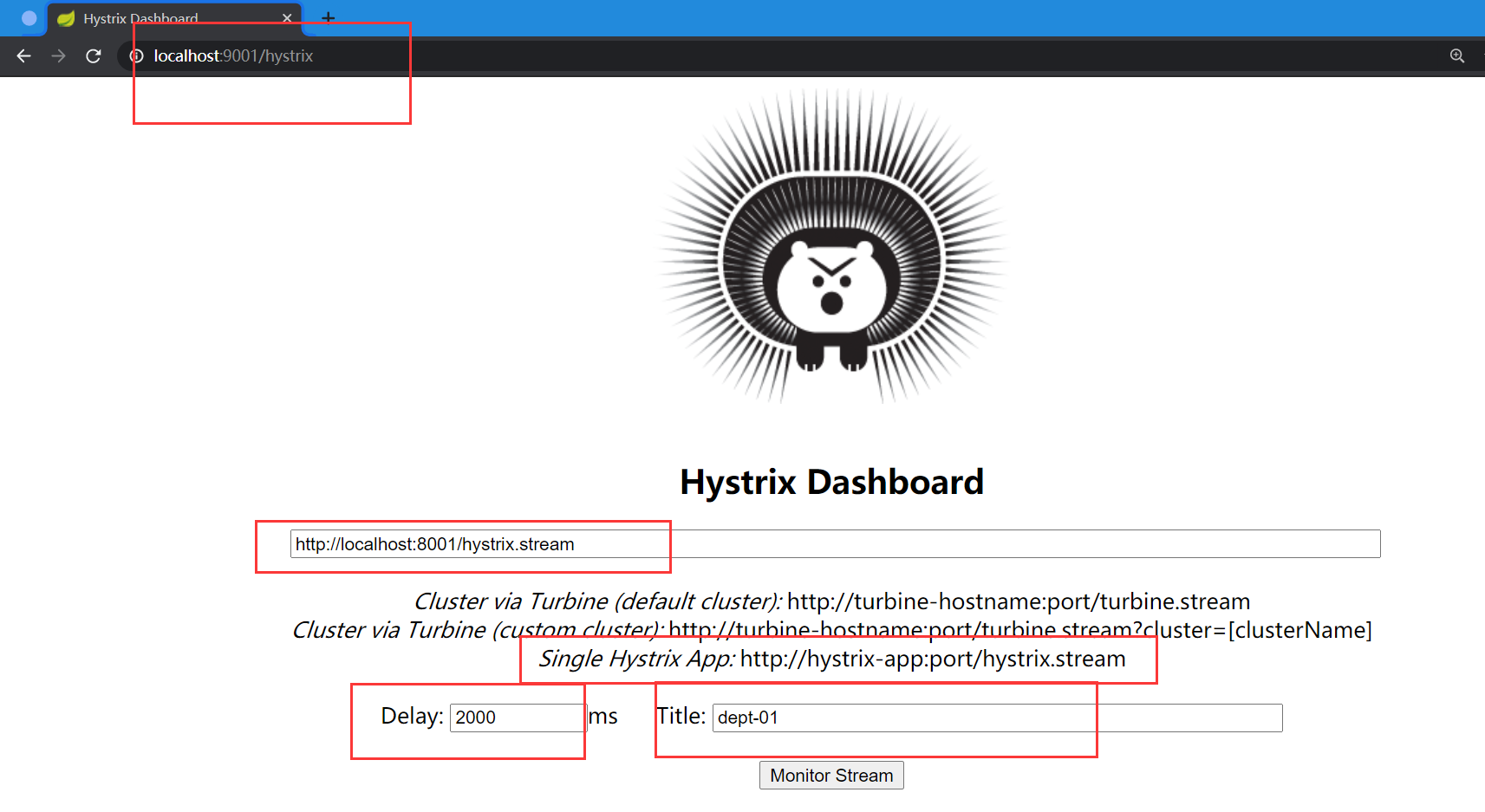1485x812 pixels.
Task: Click the Hystrix hedgehog logo image
Action: pos(831,245)
